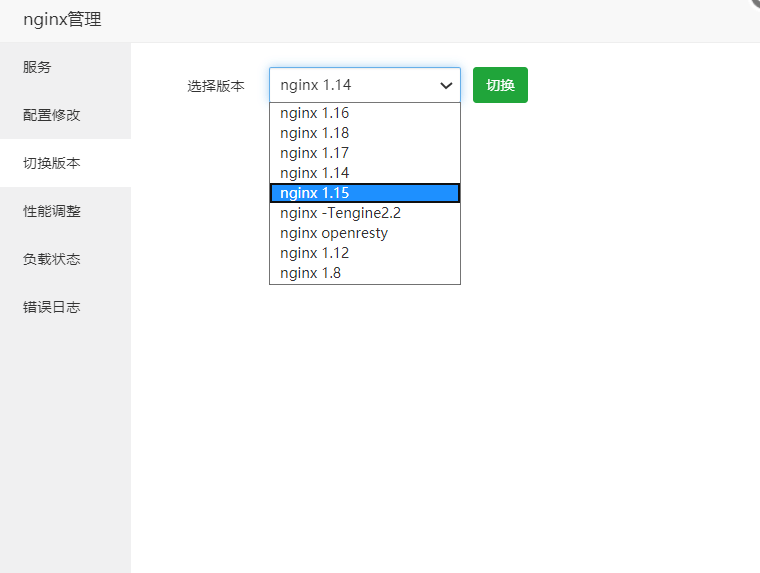Choose nginx 1.14 in the open list
The height and width of the screenshot is (573, 760).
tap(364, 173)
